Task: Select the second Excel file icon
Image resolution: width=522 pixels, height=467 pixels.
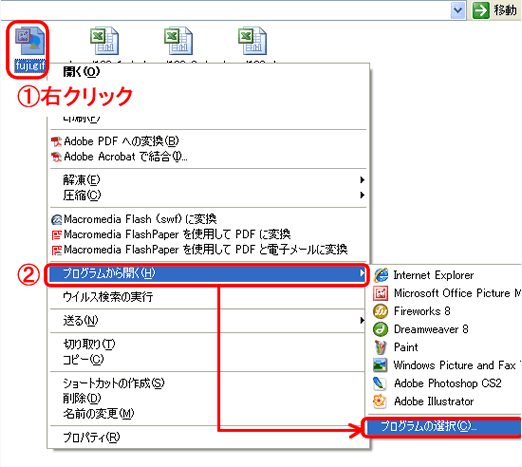Action: coord(178,41)
